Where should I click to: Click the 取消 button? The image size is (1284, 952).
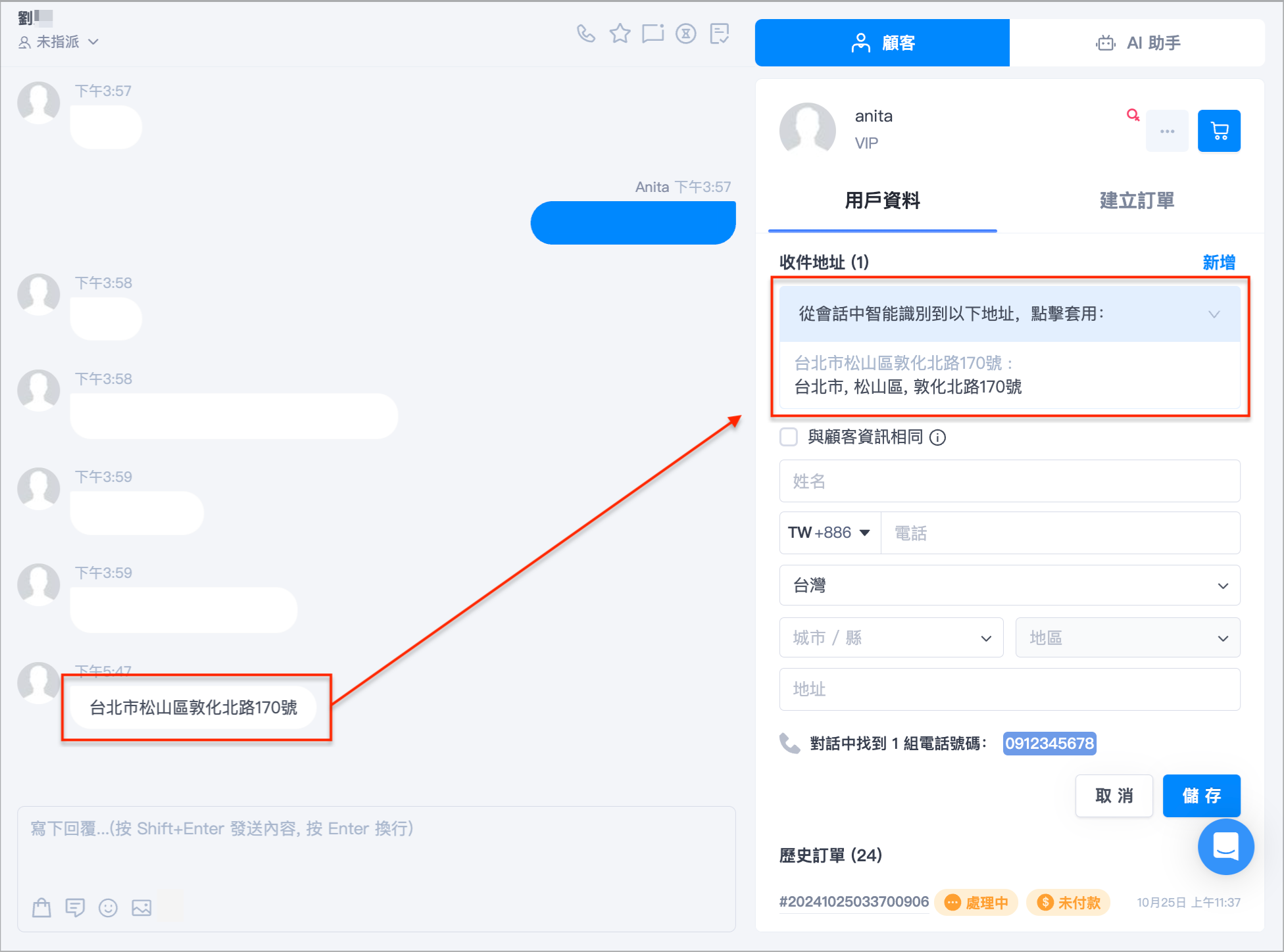[1114, 796]
